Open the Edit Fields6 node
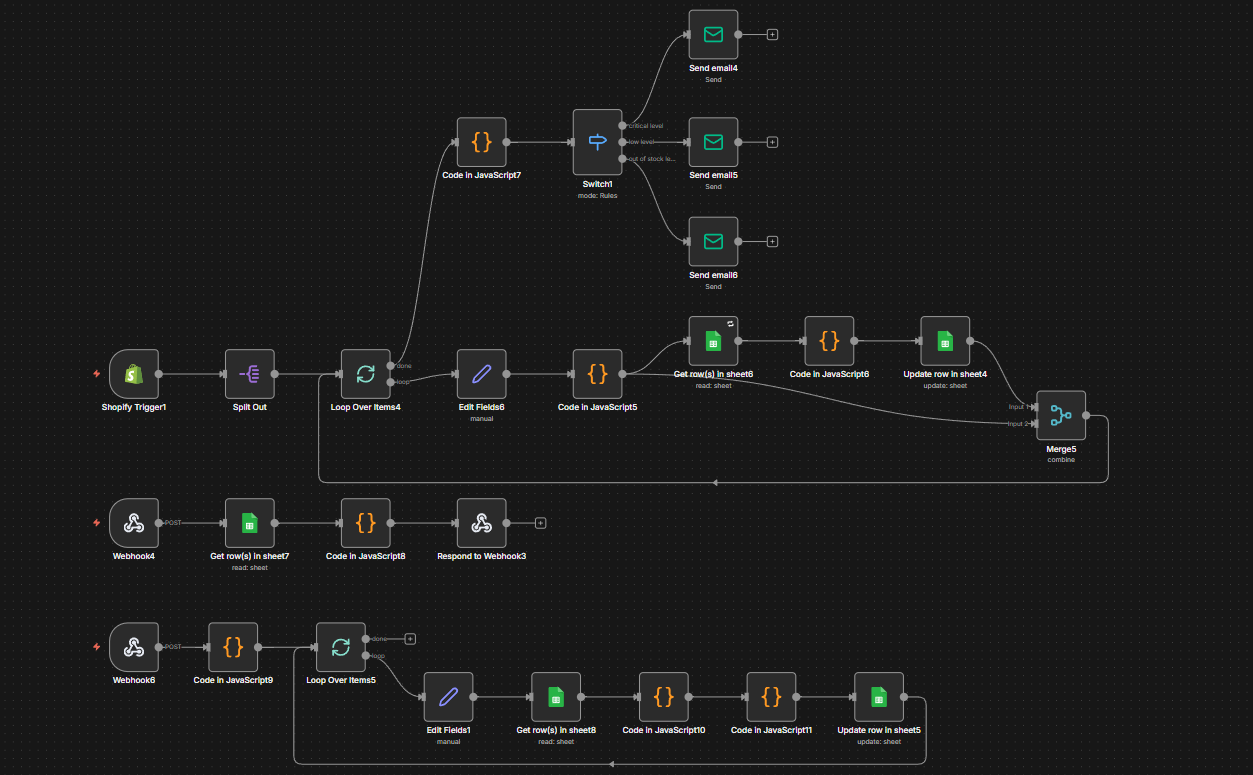Viewport: 1253px width, 775px height. tap(481, 374)
